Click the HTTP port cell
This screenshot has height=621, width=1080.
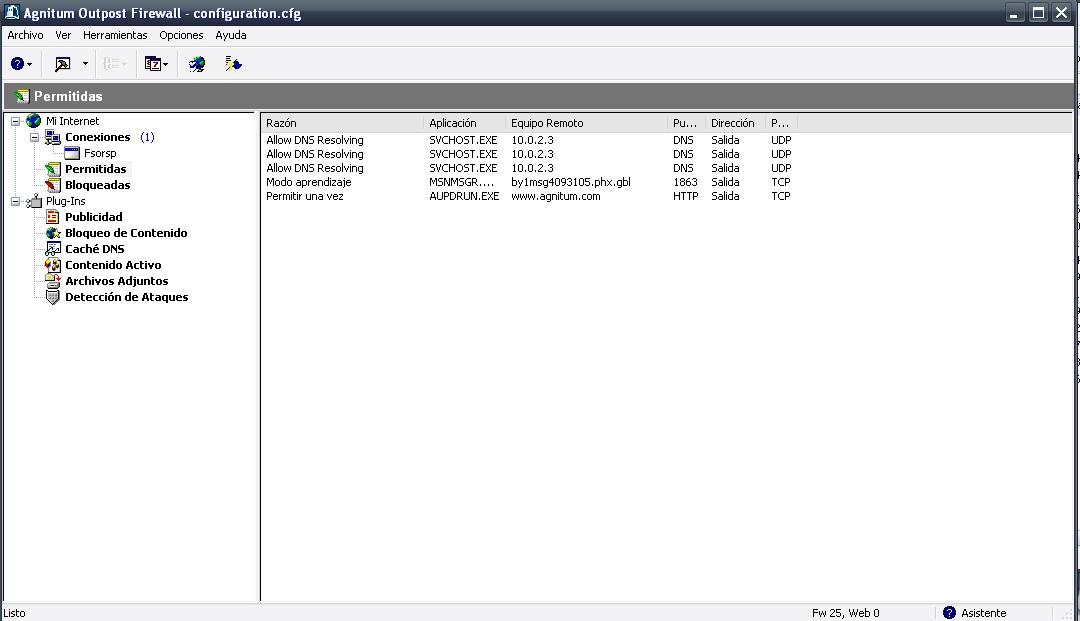686,196
